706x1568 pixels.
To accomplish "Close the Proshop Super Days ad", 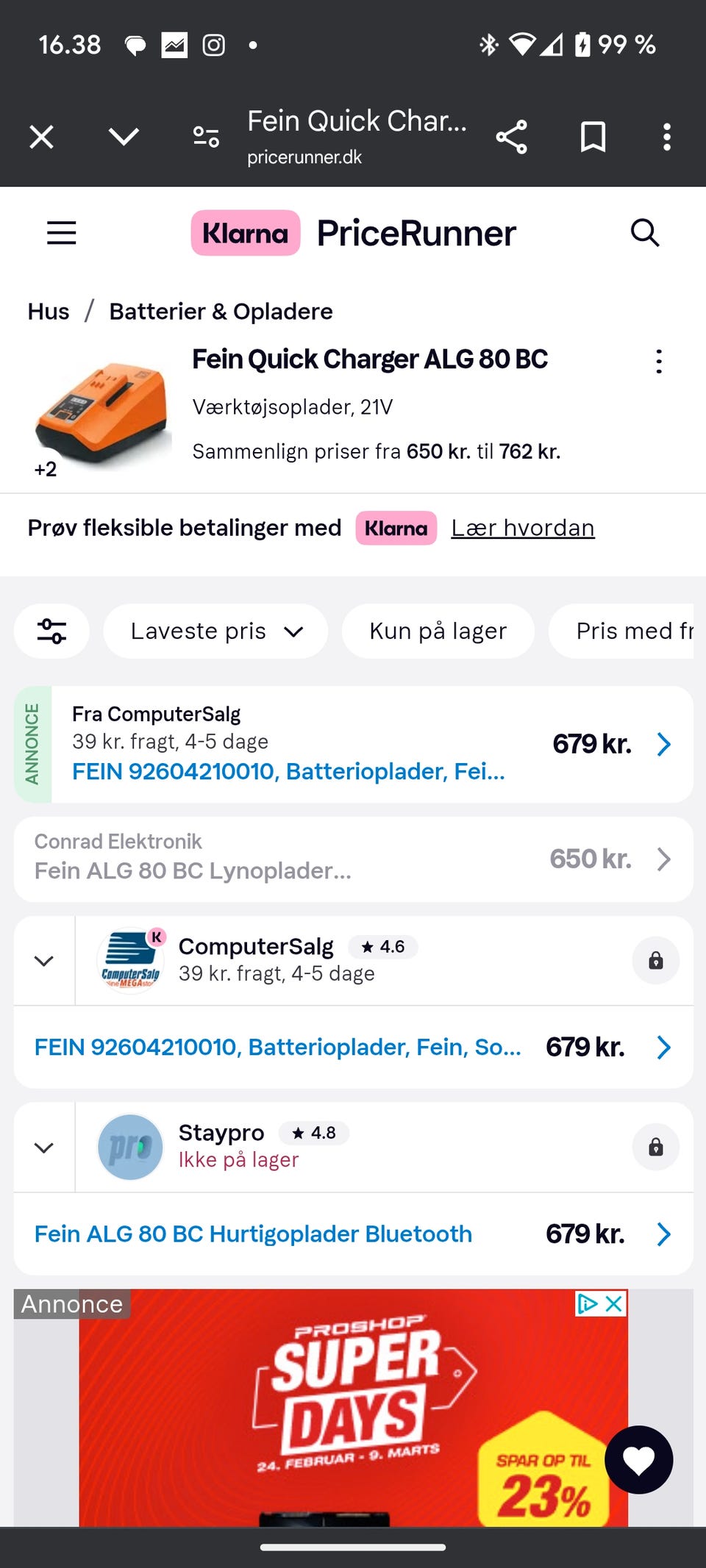I will pyautogui.click(x=614, y=1304).
